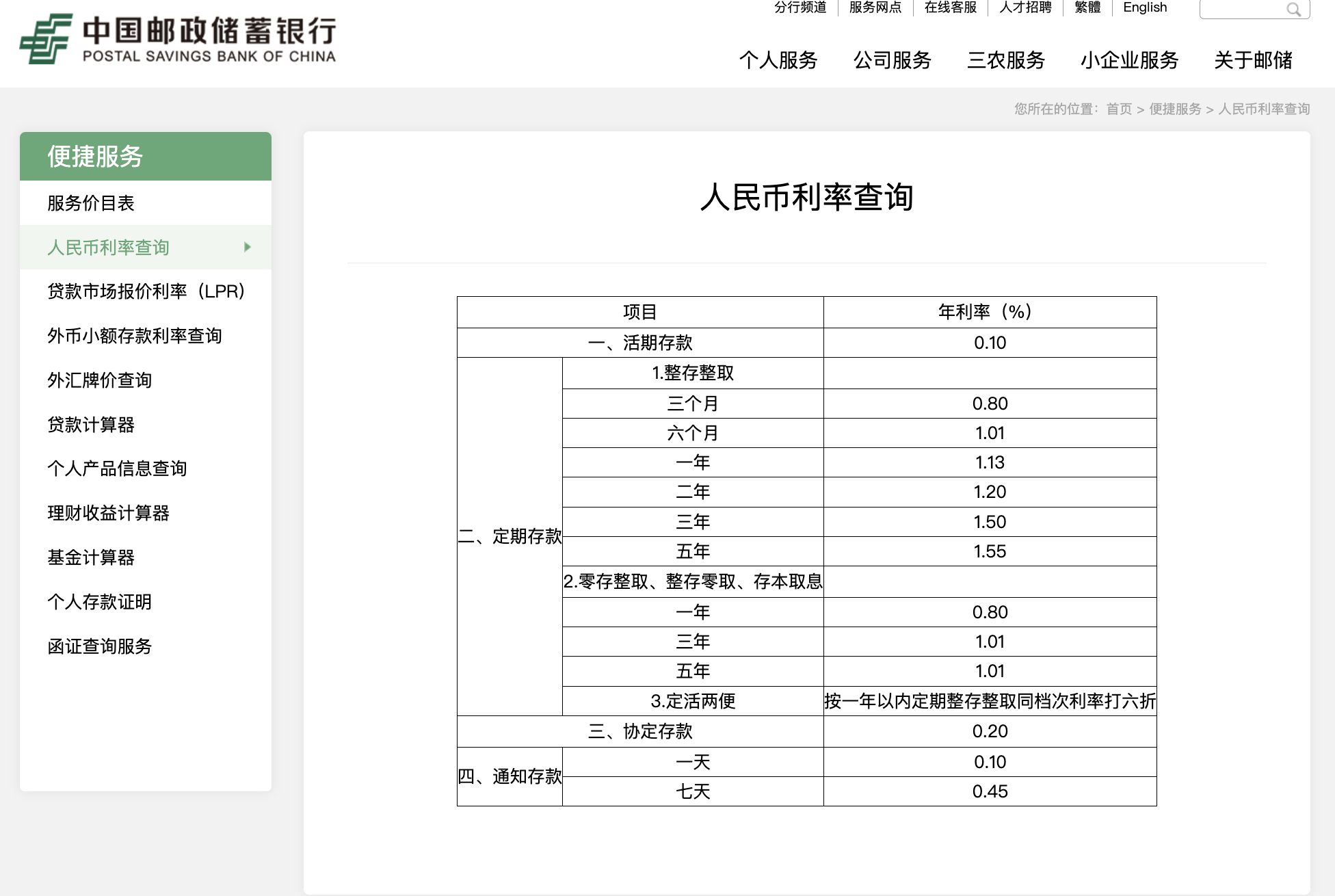Switch site language to English
Viewport: 1335px width, 896px height.
click(x=1145, y=8)
